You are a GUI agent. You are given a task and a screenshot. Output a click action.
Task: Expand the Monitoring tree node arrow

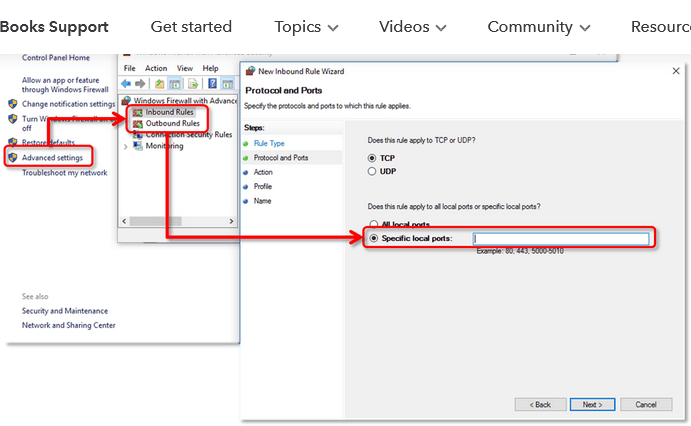pos(126,146)
